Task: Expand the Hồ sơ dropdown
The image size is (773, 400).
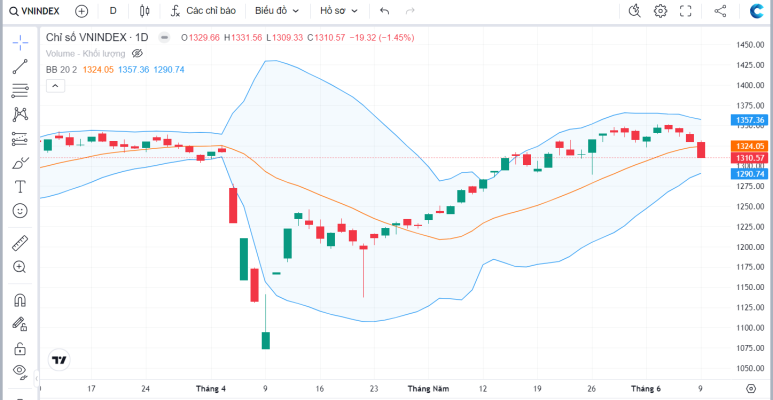Action: [x=339, y=11]
